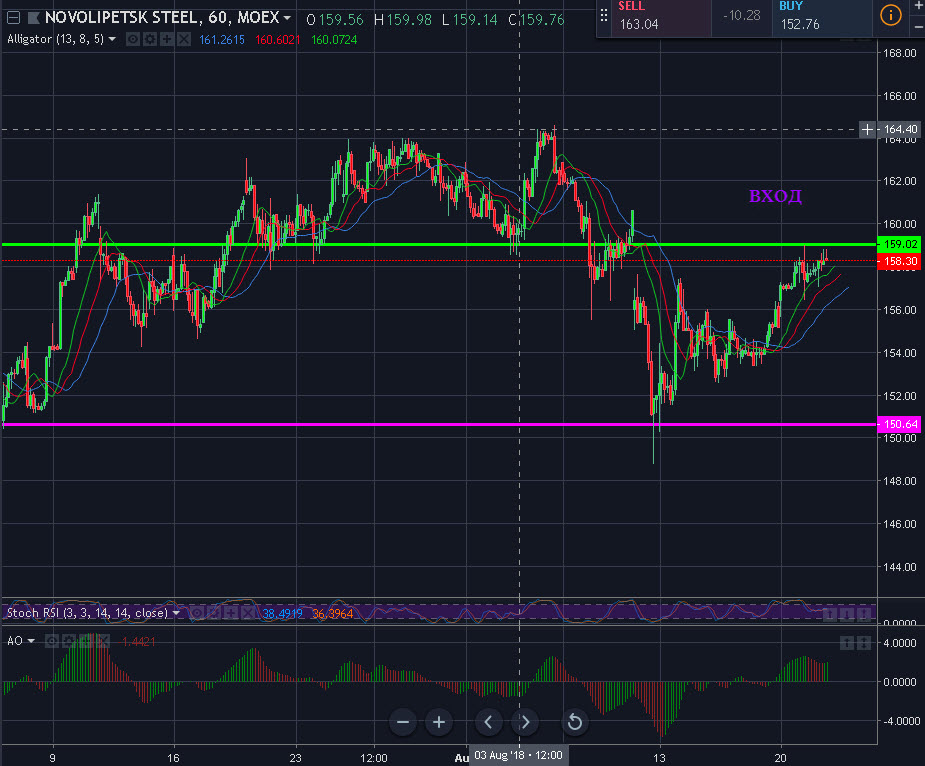Move the chart left with the left arrow

click(488, 722)
